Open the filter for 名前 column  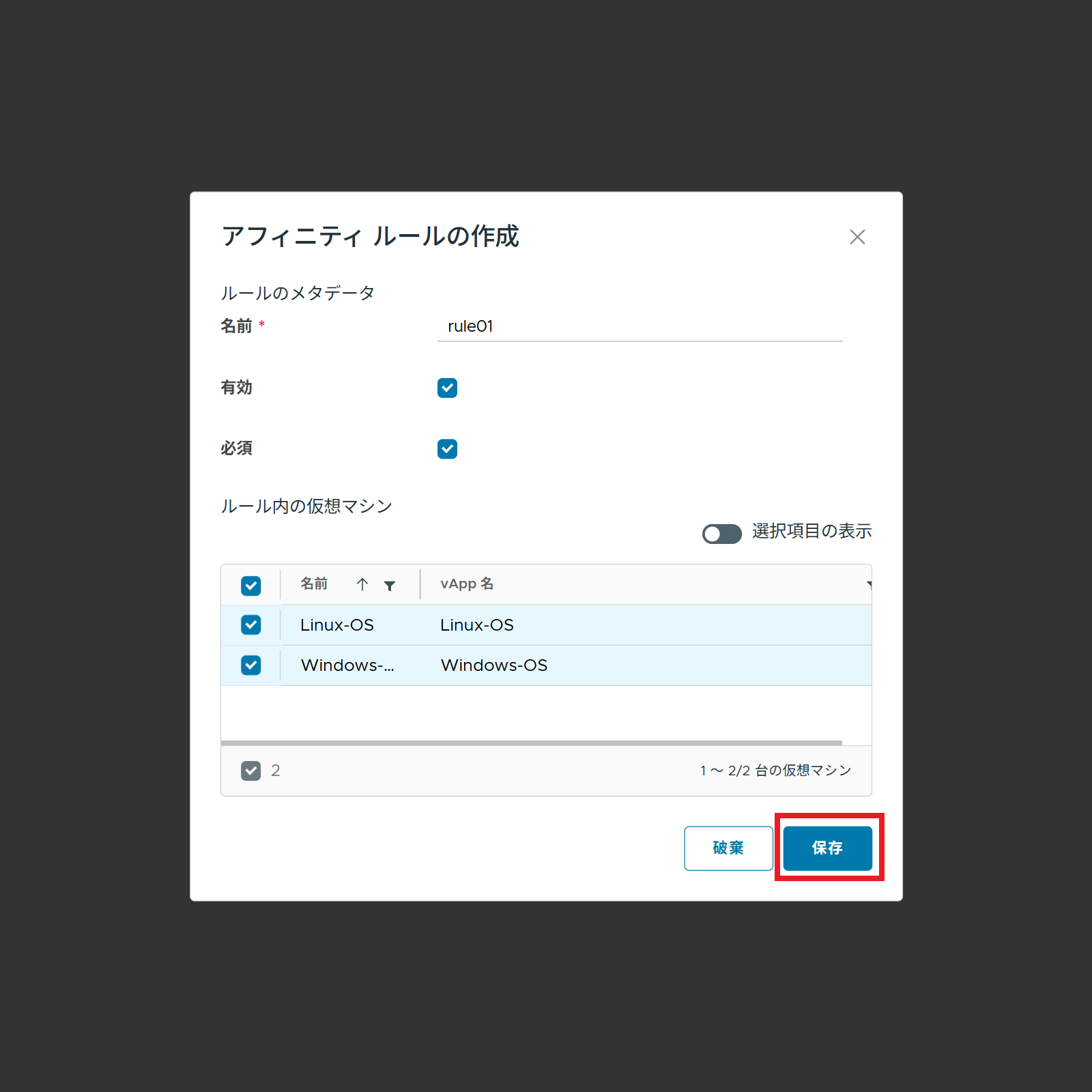click(x=390, y=586)
